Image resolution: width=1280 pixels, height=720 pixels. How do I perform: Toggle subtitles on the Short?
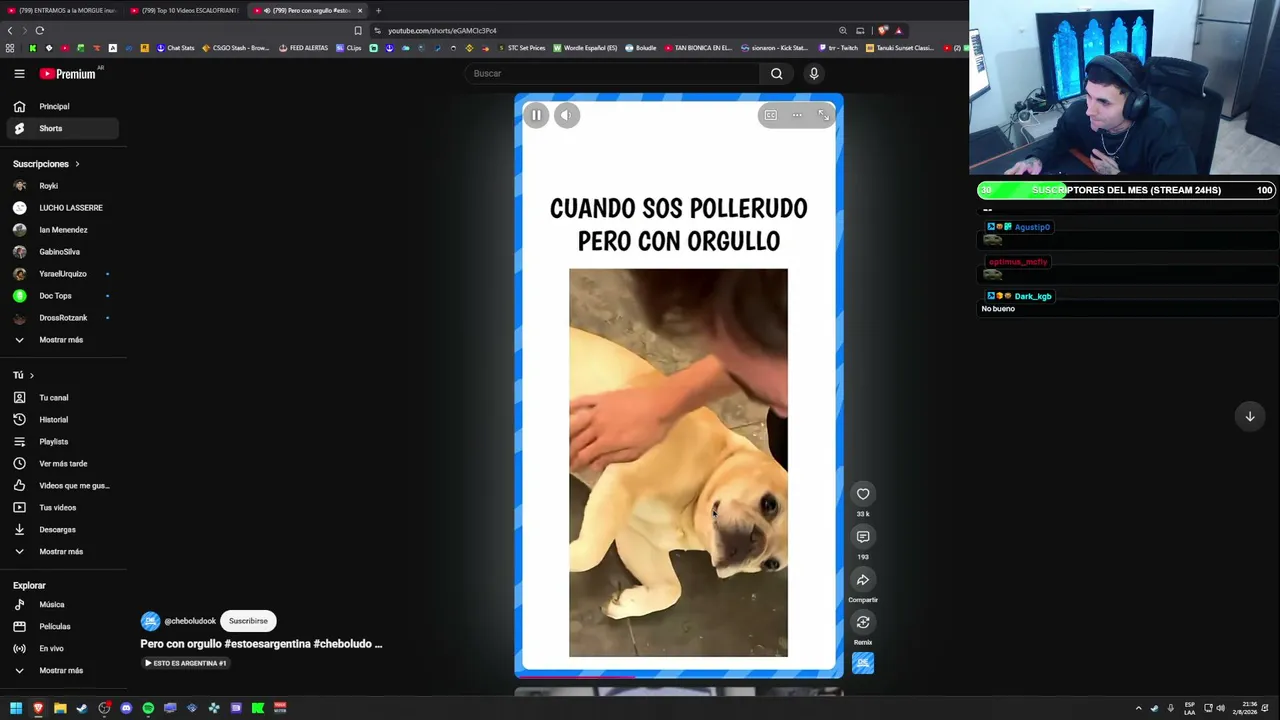[770, 115]
